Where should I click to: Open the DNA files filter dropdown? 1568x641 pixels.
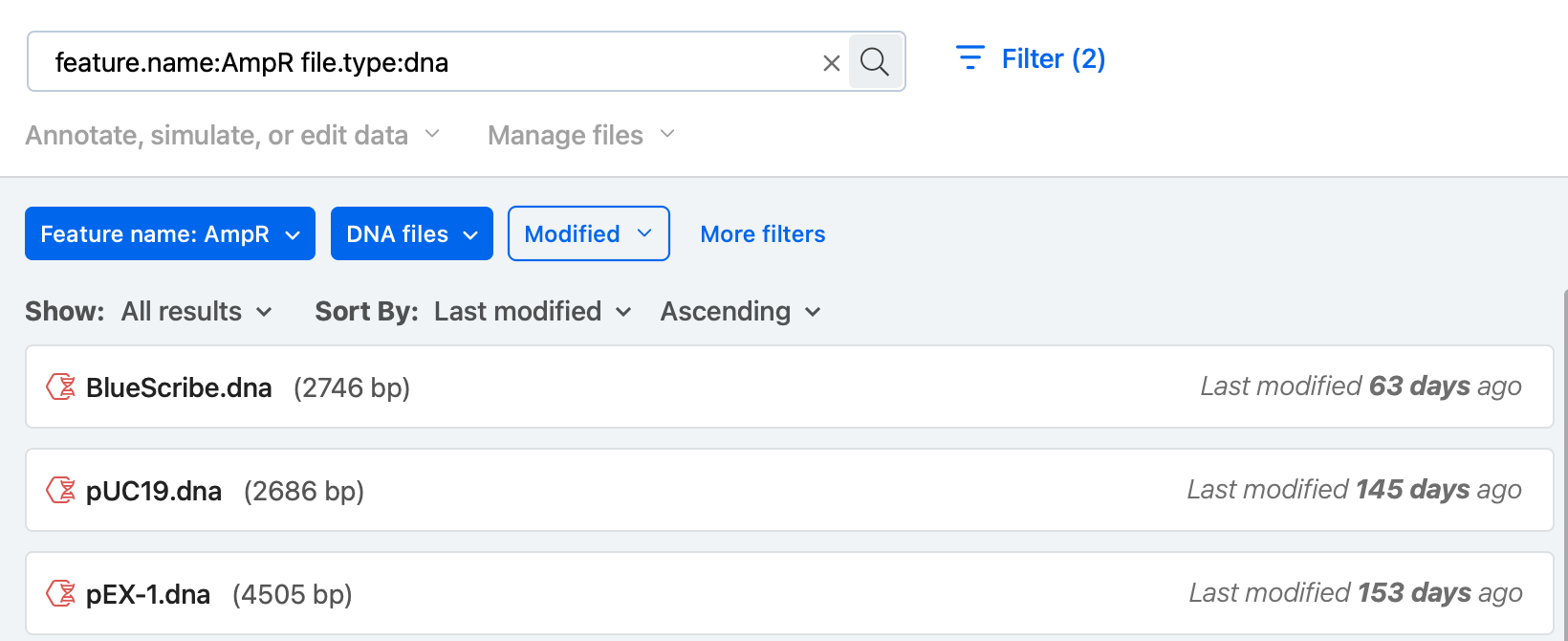[x=411, y=234]
